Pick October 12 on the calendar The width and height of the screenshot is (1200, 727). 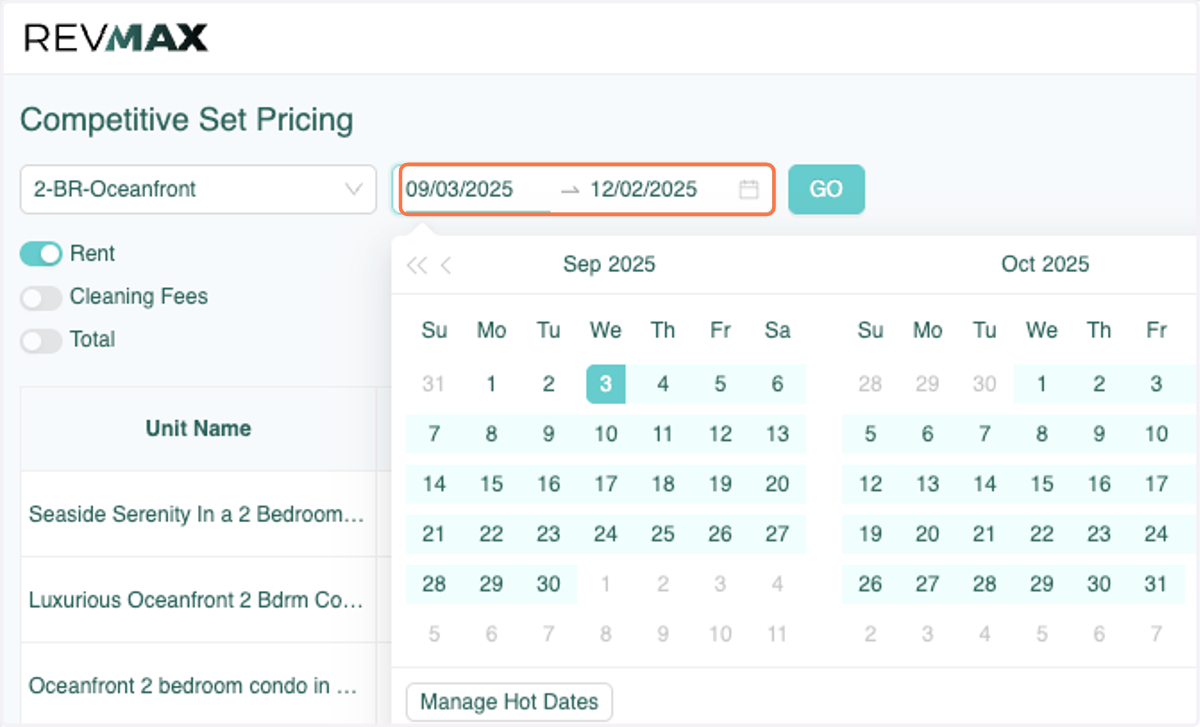870,484
